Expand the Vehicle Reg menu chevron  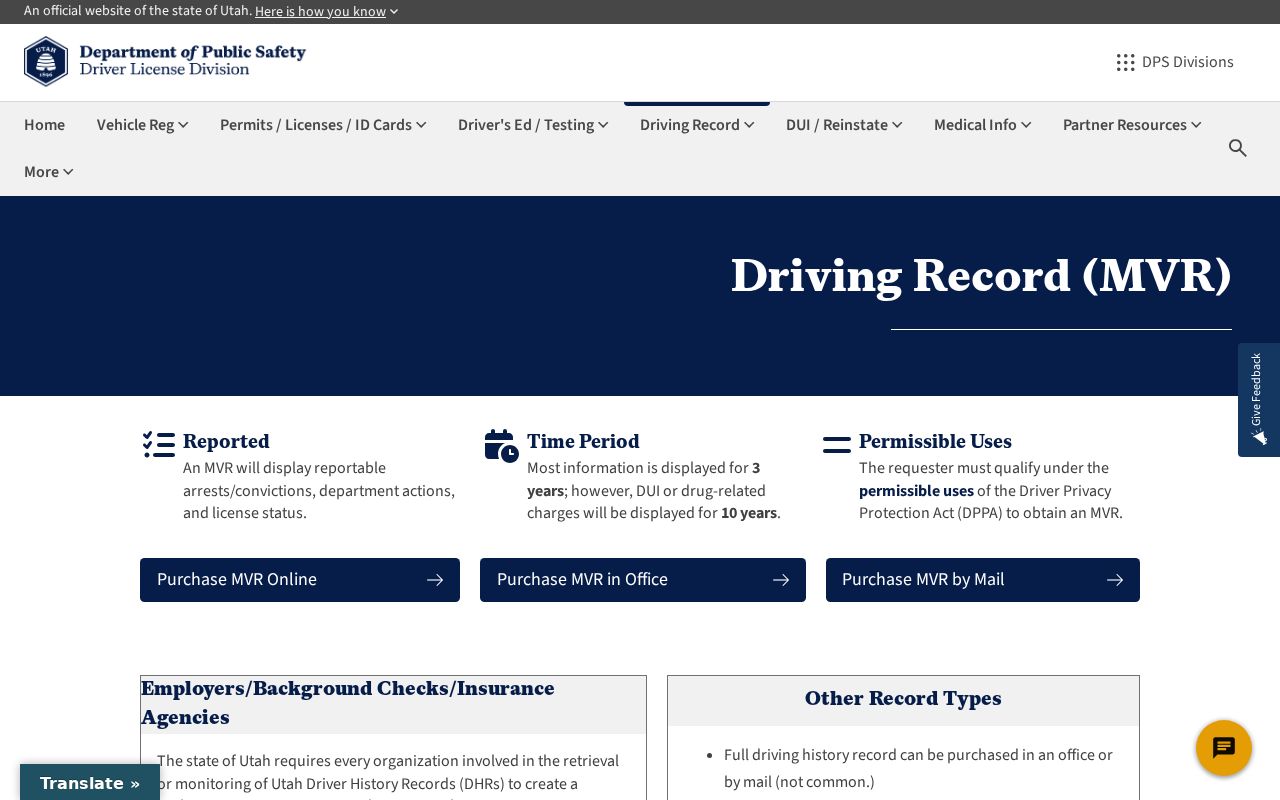pos(183,125)
